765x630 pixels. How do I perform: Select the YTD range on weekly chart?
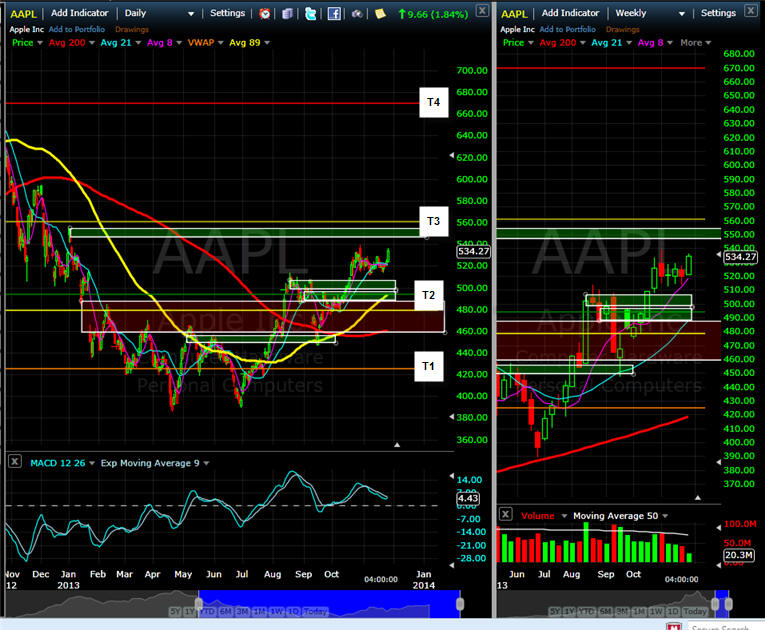(586, 611)
